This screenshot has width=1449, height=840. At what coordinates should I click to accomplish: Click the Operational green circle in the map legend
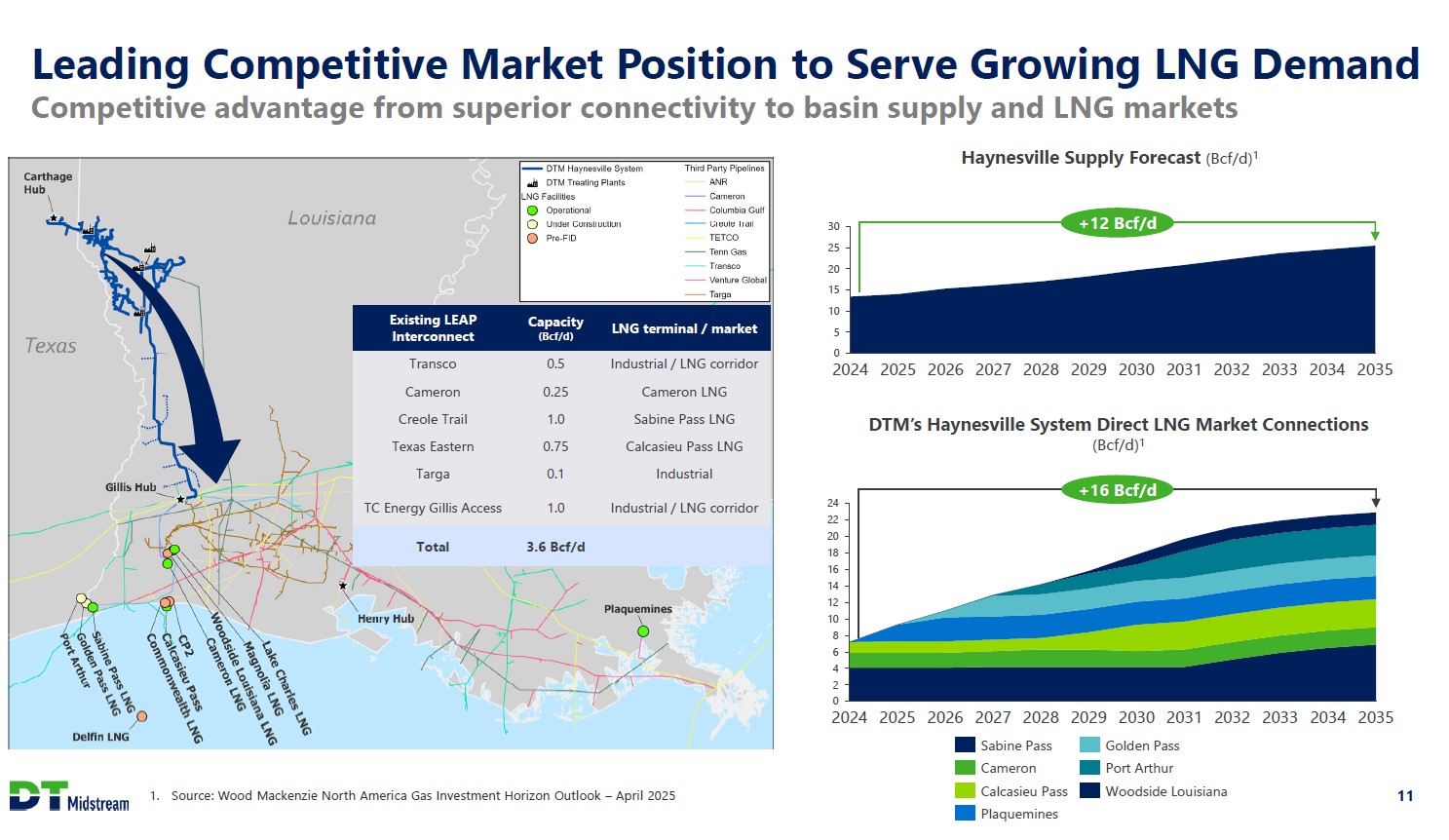click(532, 210)
